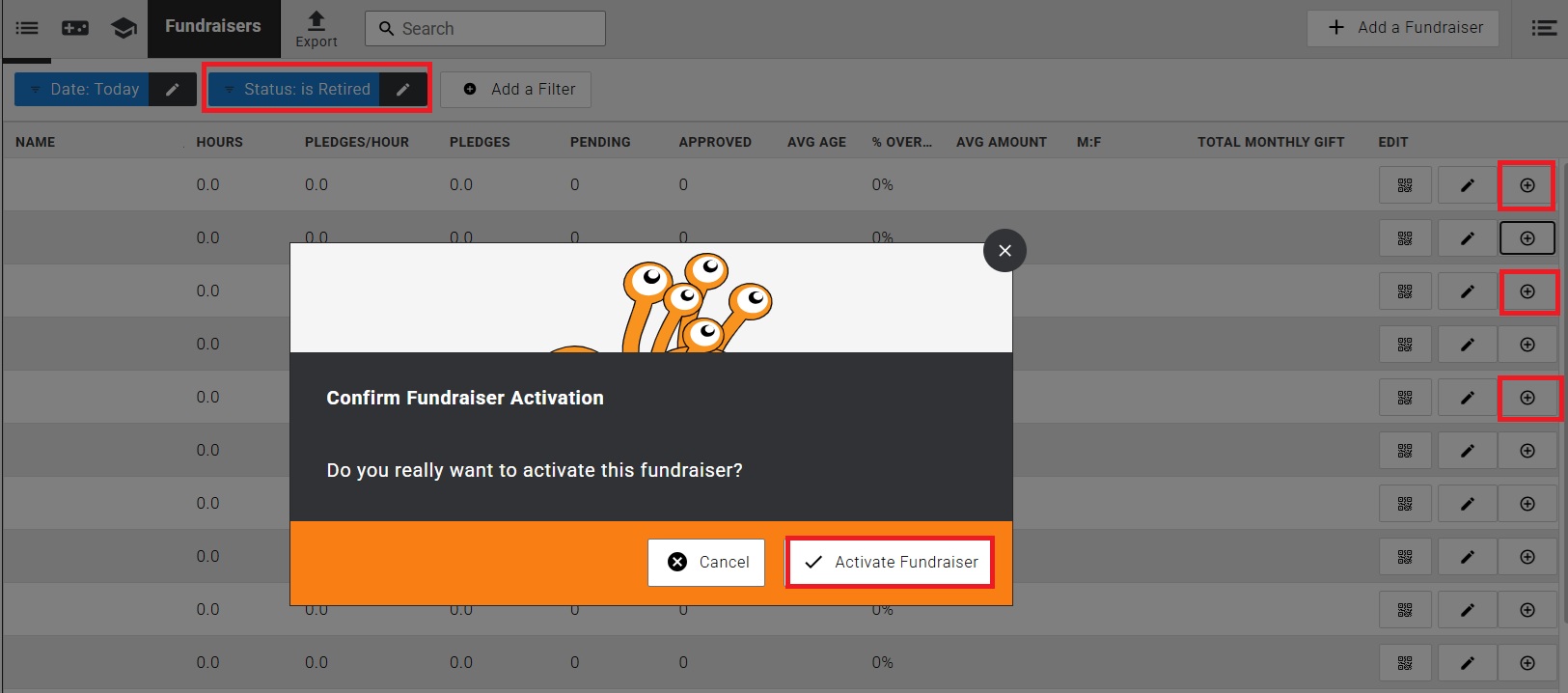The width and height of the screenshot is (1568, 693).
Task: Open the gamepad gamification icon
Action: click(75, 28)
